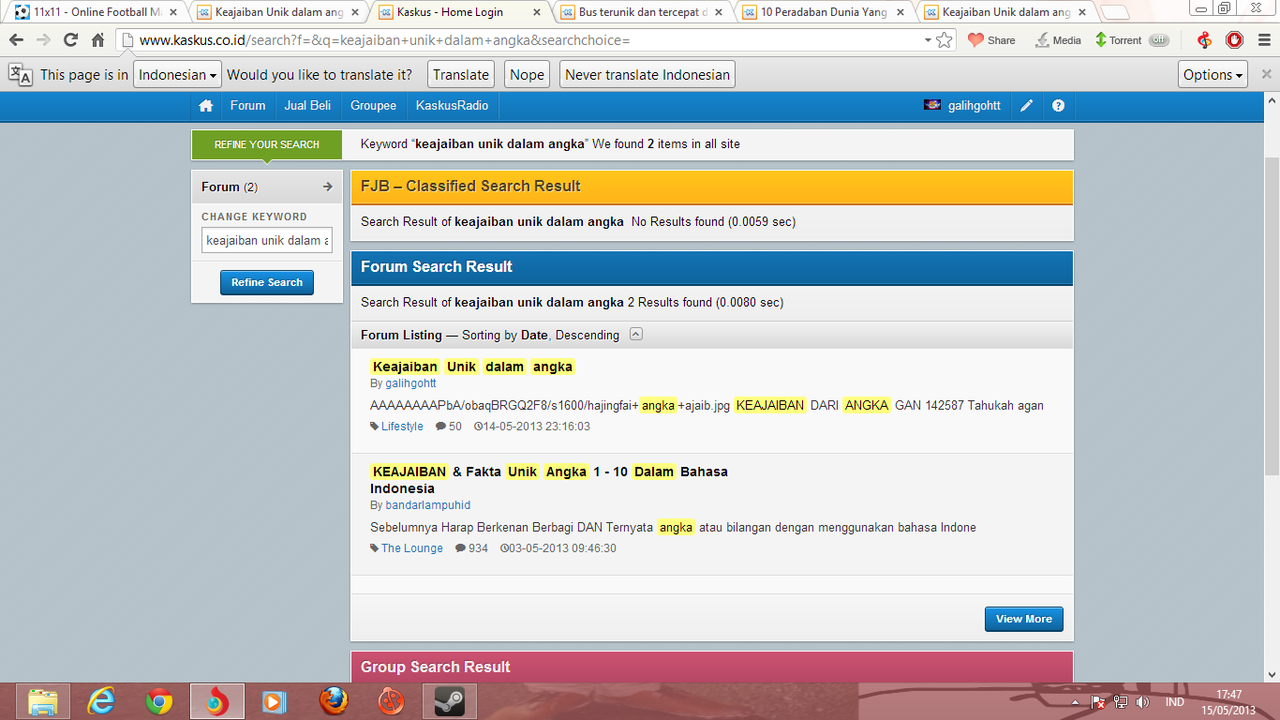The image size is (1280, 720).
Task: Switch to the Kaskus - Home Login tab
Action: tap(458, 13)
